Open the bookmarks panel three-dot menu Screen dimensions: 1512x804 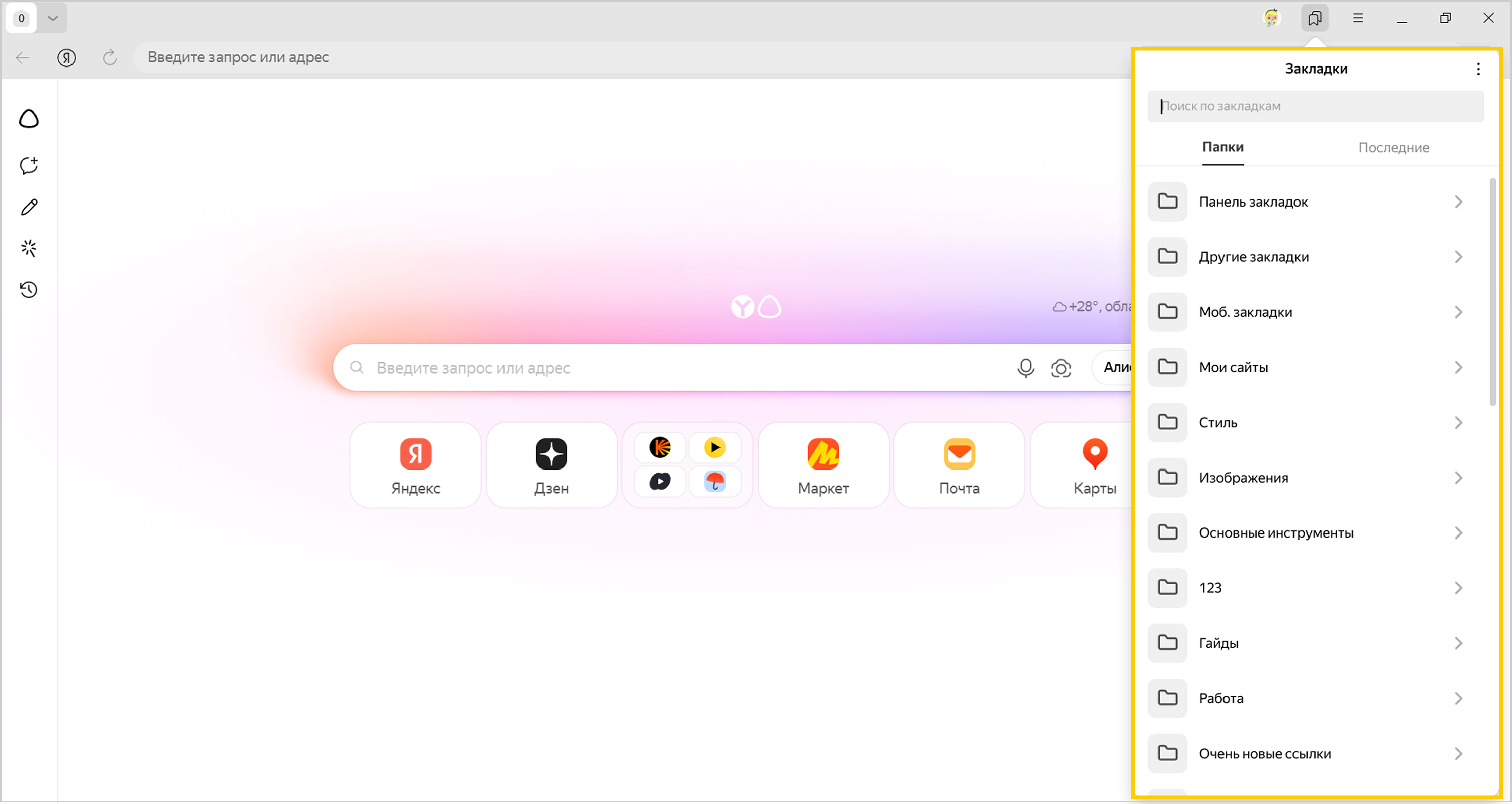pos(1478,69)
